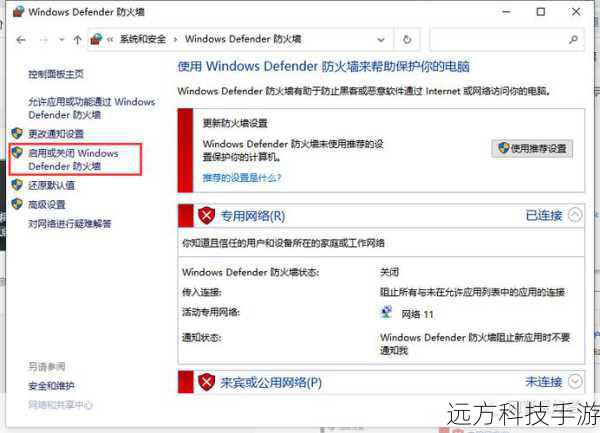Open 控制面板主页 link

coord(56,74)
